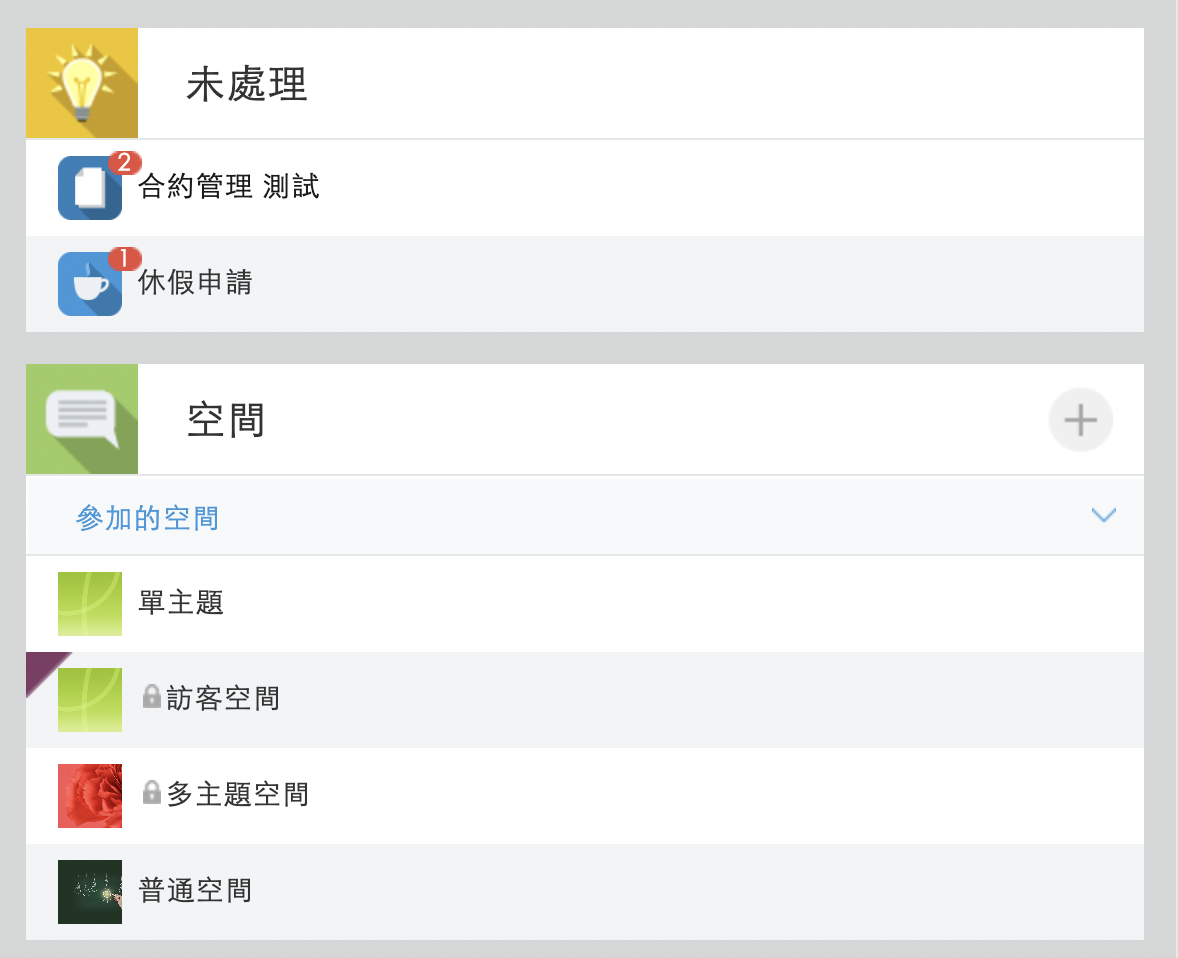Click the lock icon beside 訪客空間
Screen dimensions: 1178x958
click(x=152, y=697)
